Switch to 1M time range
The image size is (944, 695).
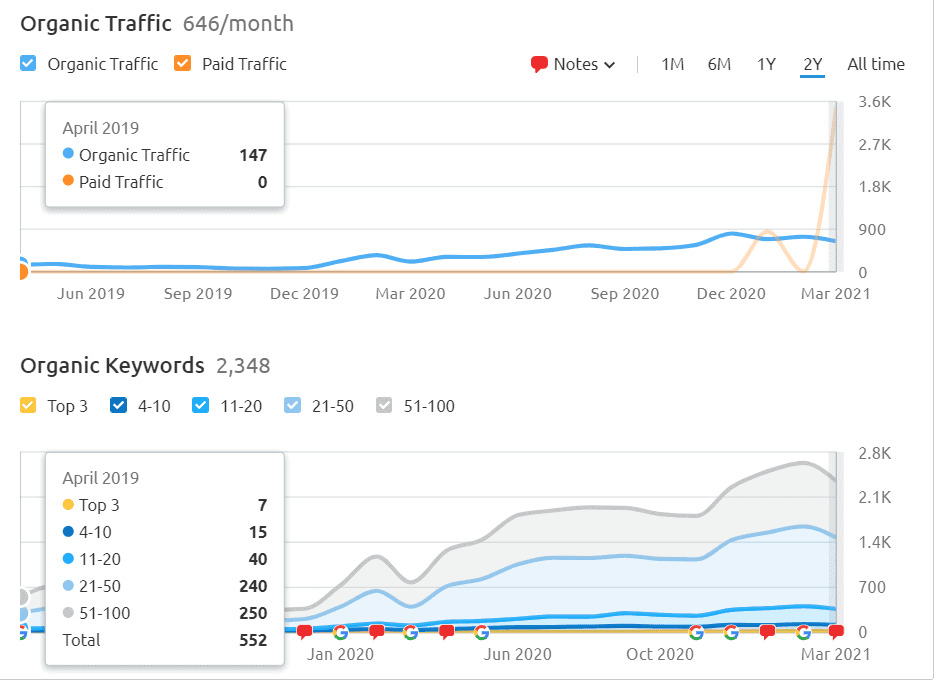tap(672, 64)
